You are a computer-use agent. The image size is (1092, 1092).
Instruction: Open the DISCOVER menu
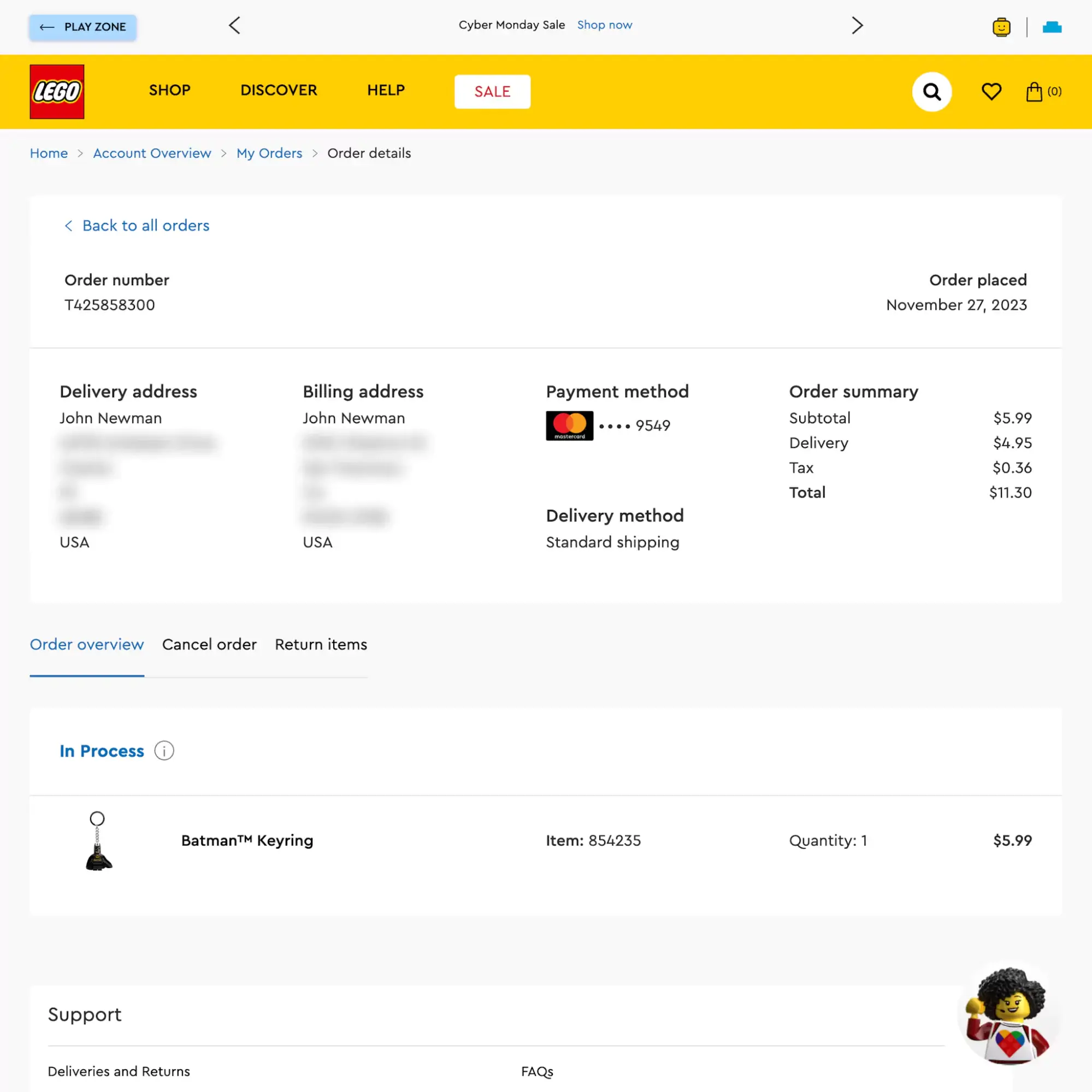279,91
